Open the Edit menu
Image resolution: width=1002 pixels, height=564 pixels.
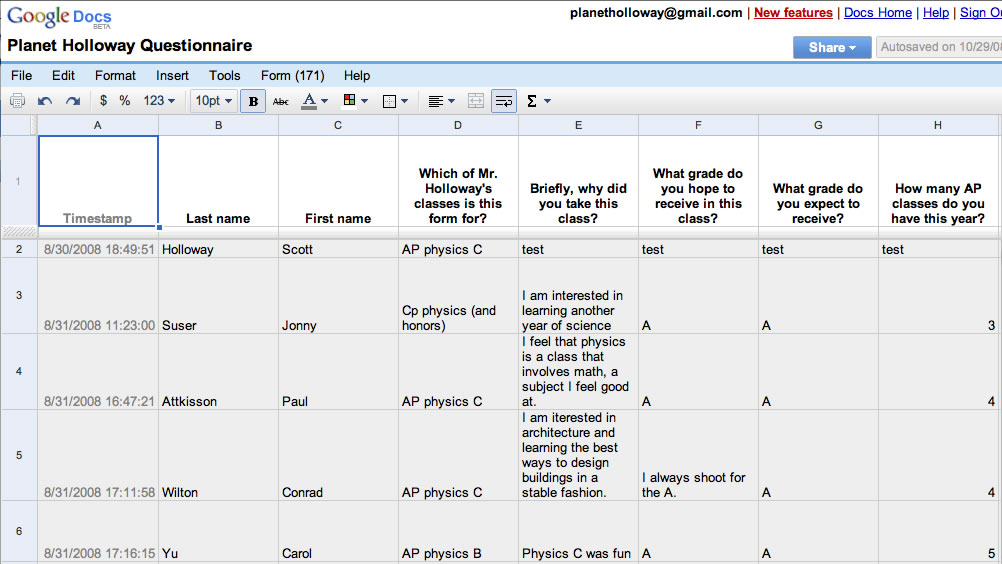pos(63,75)
